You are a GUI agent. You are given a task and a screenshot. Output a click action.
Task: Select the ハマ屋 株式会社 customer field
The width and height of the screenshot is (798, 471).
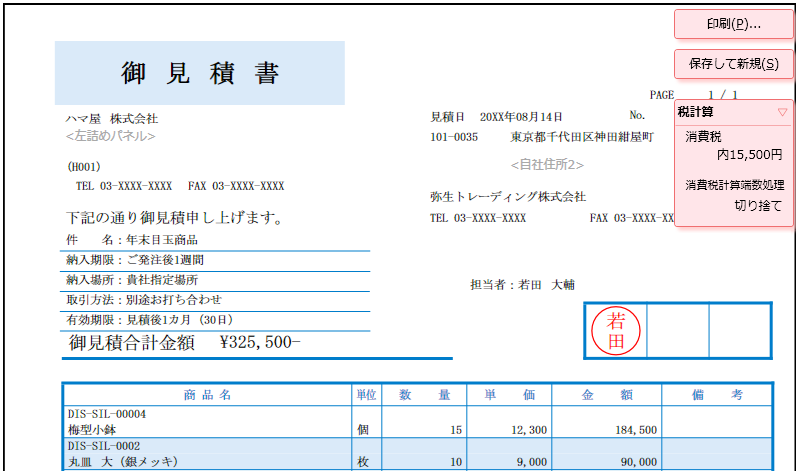(112, 118)
